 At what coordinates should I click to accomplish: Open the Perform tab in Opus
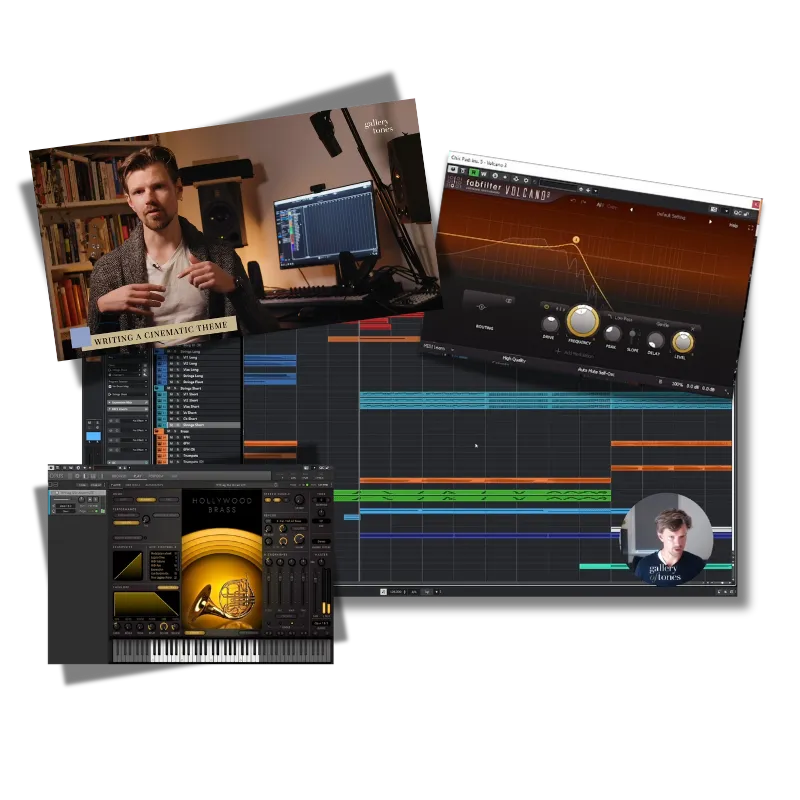click(x=156, y=476)
